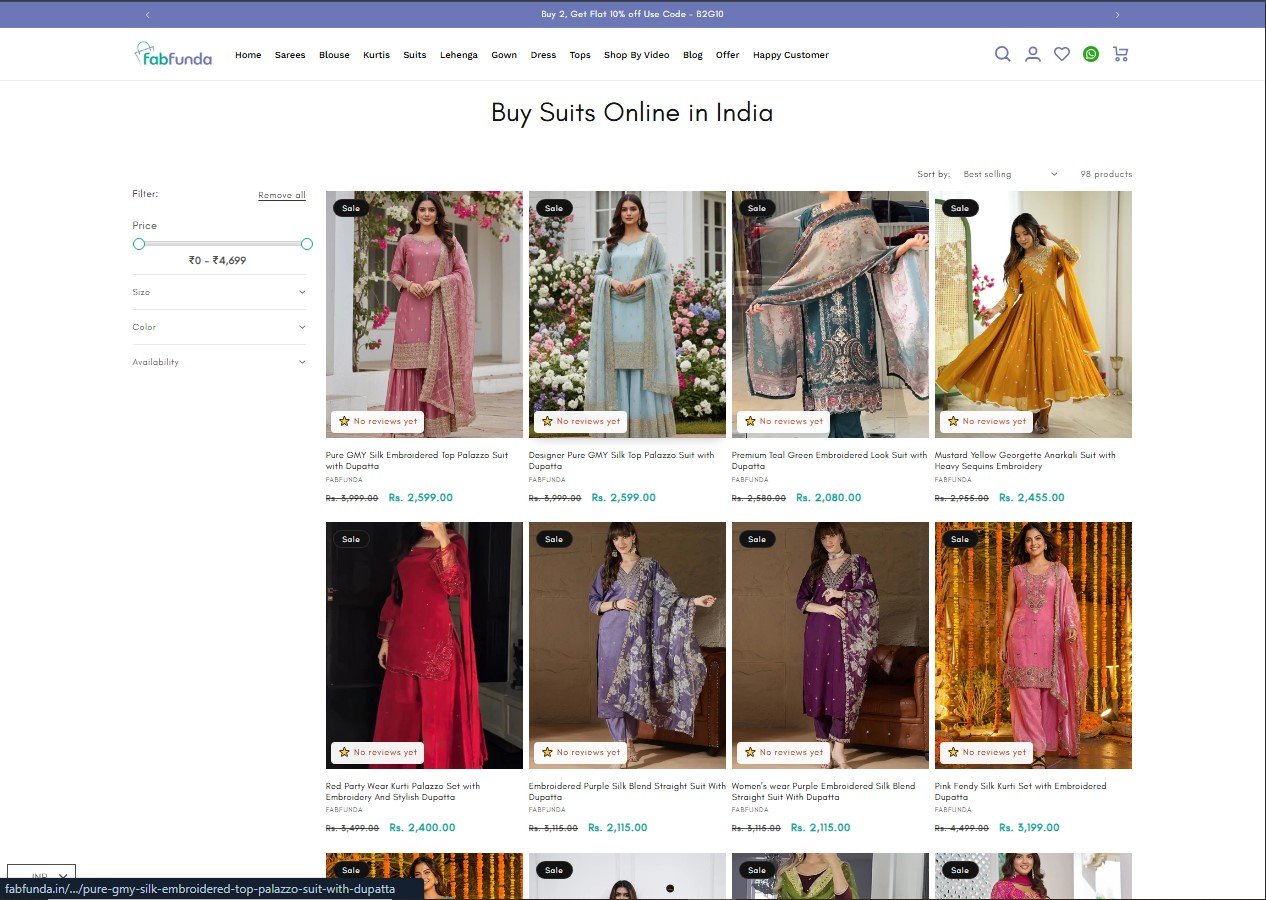Open the Blog page

(693, 55)
